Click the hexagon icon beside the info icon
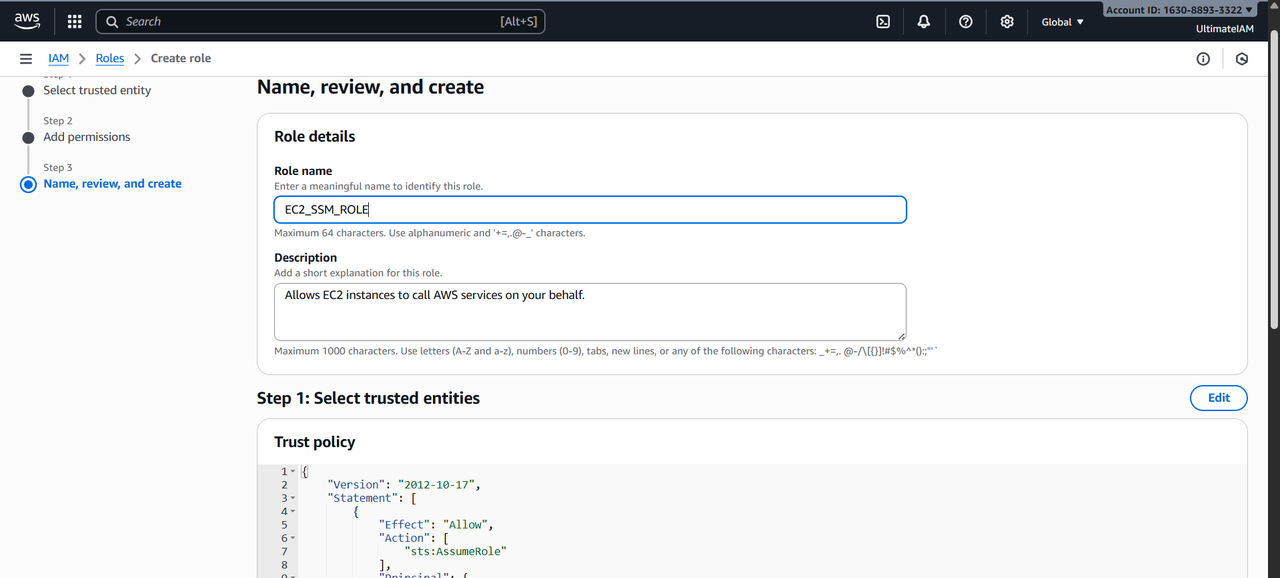This screenshot has height=578, width=1280. (x=1242, y=59)
